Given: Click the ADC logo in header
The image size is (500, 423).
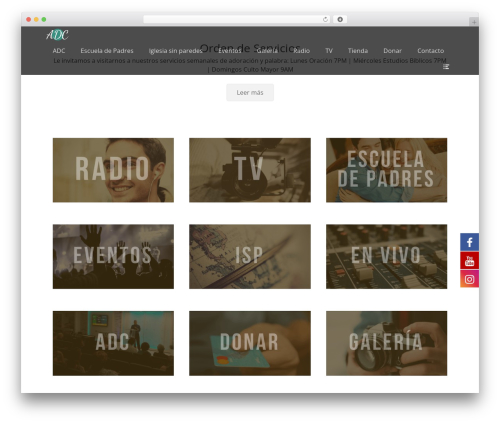Looking at the screenshot, I should [57, 35].
